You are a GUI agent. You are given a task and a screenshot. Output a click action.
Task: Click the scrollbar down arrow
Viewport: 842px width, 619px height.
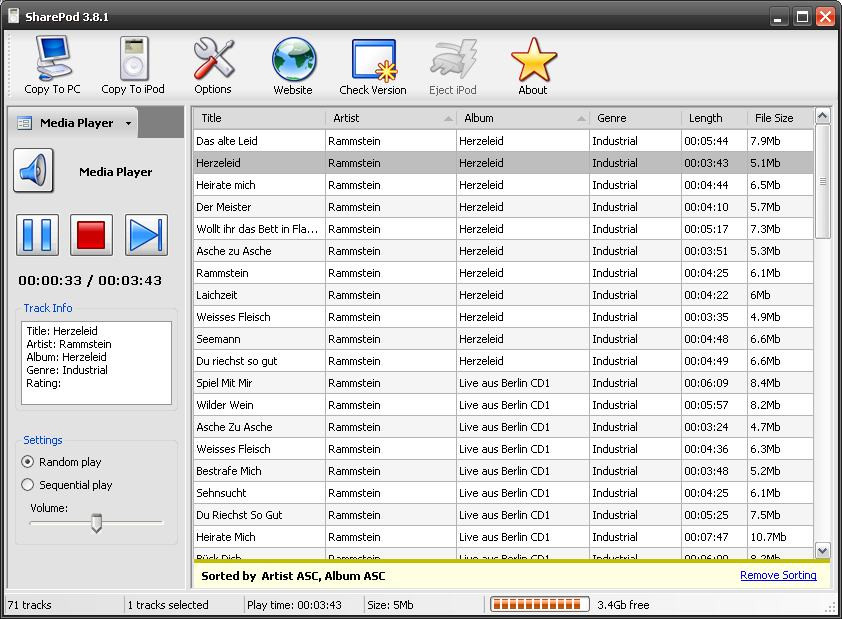(x=822, y=550)
